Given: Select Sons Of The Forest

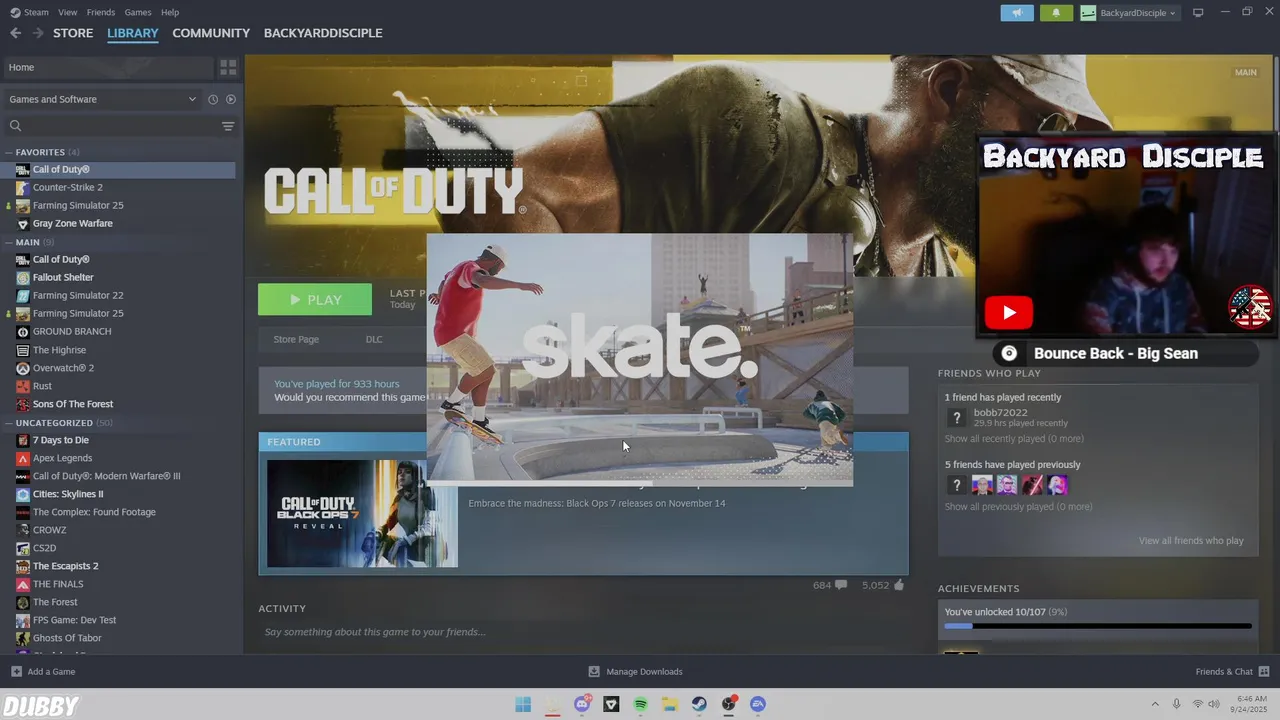Looking at the screenshot, I should pyautogui.click(x=73, y=404).
